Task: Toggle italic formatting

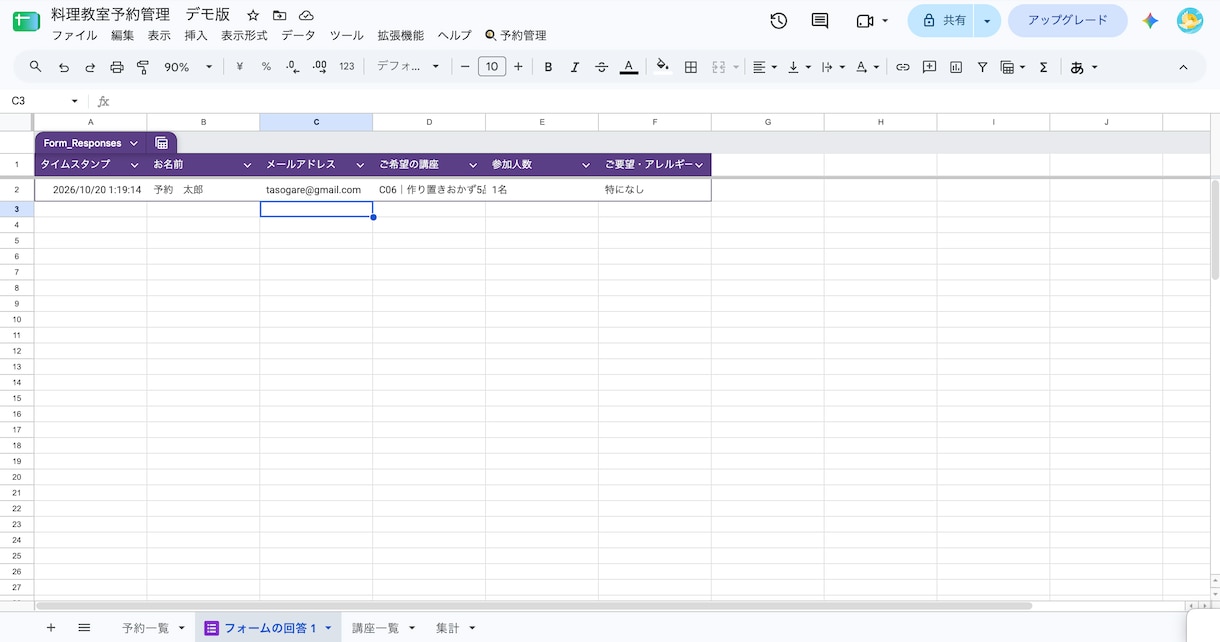Action: coord(575,67)
